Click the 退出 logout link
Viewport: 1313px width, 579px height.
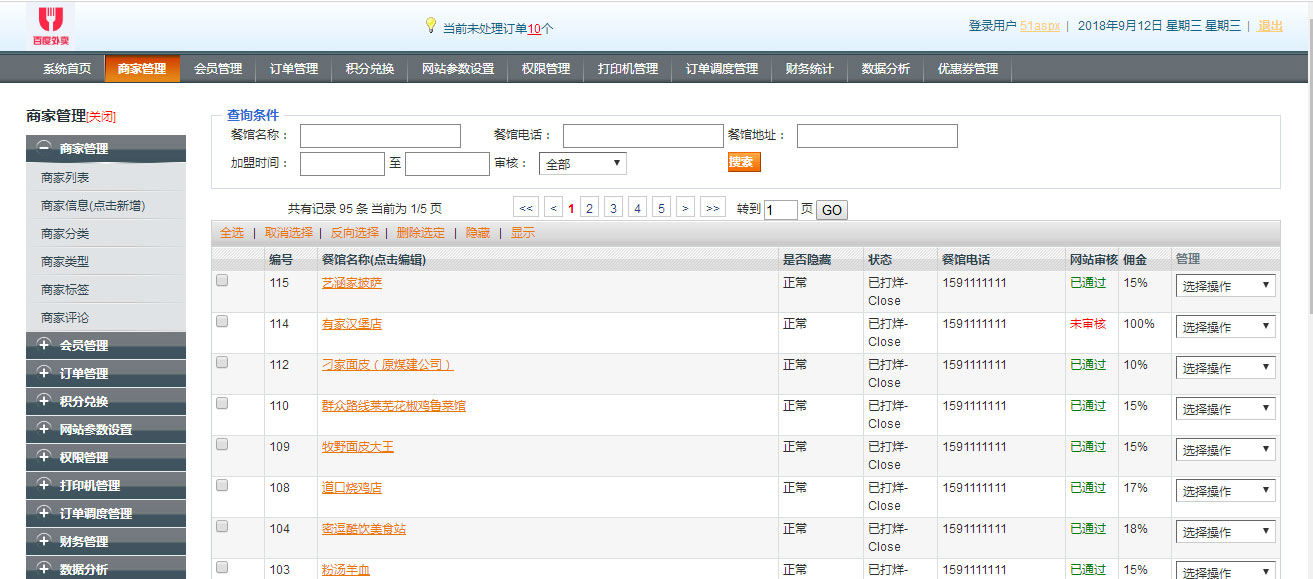point(1270,26)
